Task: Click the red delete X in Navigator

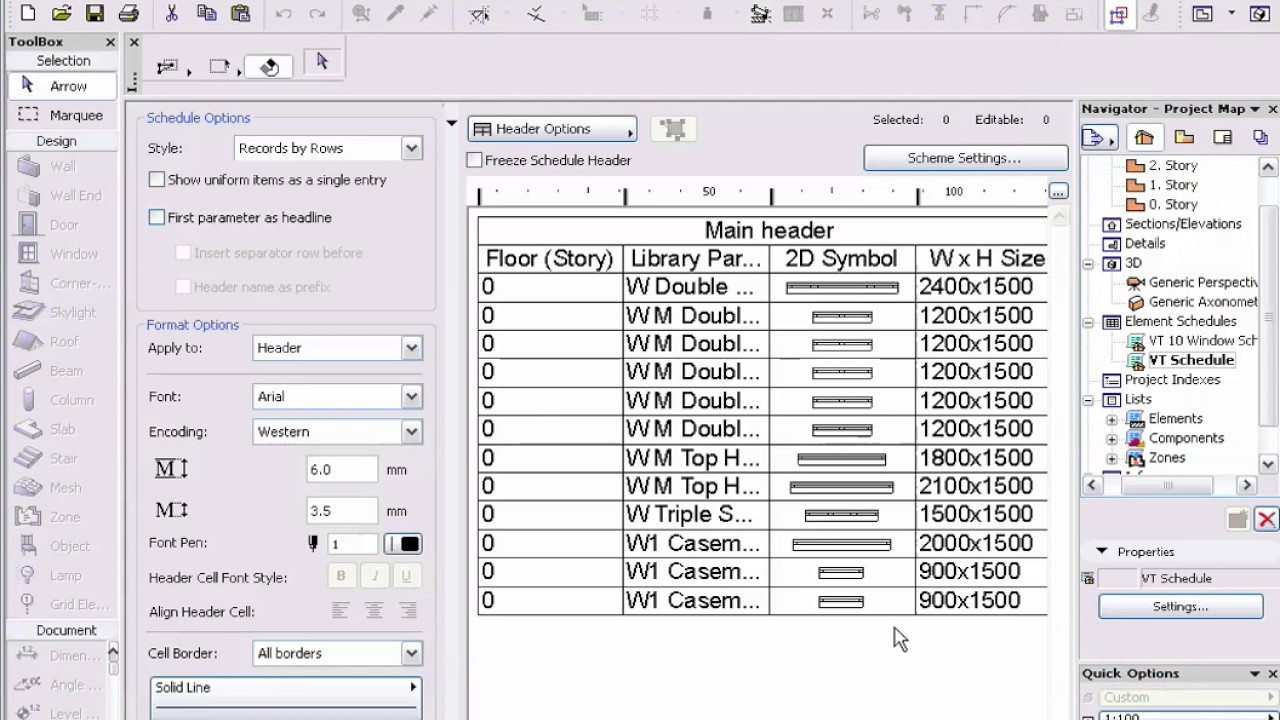Action: tap(1267, 519)
